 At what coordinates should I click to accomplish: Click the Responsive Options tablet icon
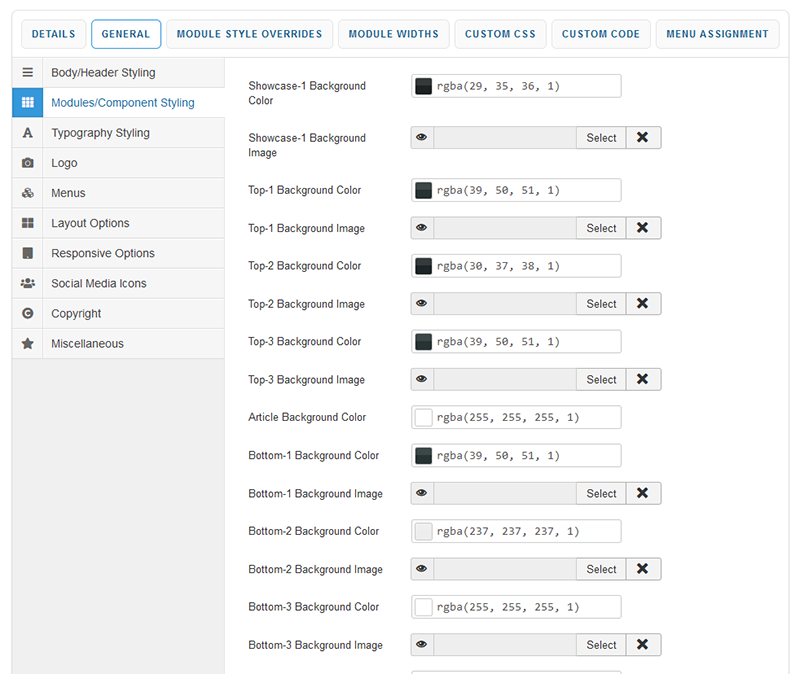pyautogui.click(x=28, y=253)
